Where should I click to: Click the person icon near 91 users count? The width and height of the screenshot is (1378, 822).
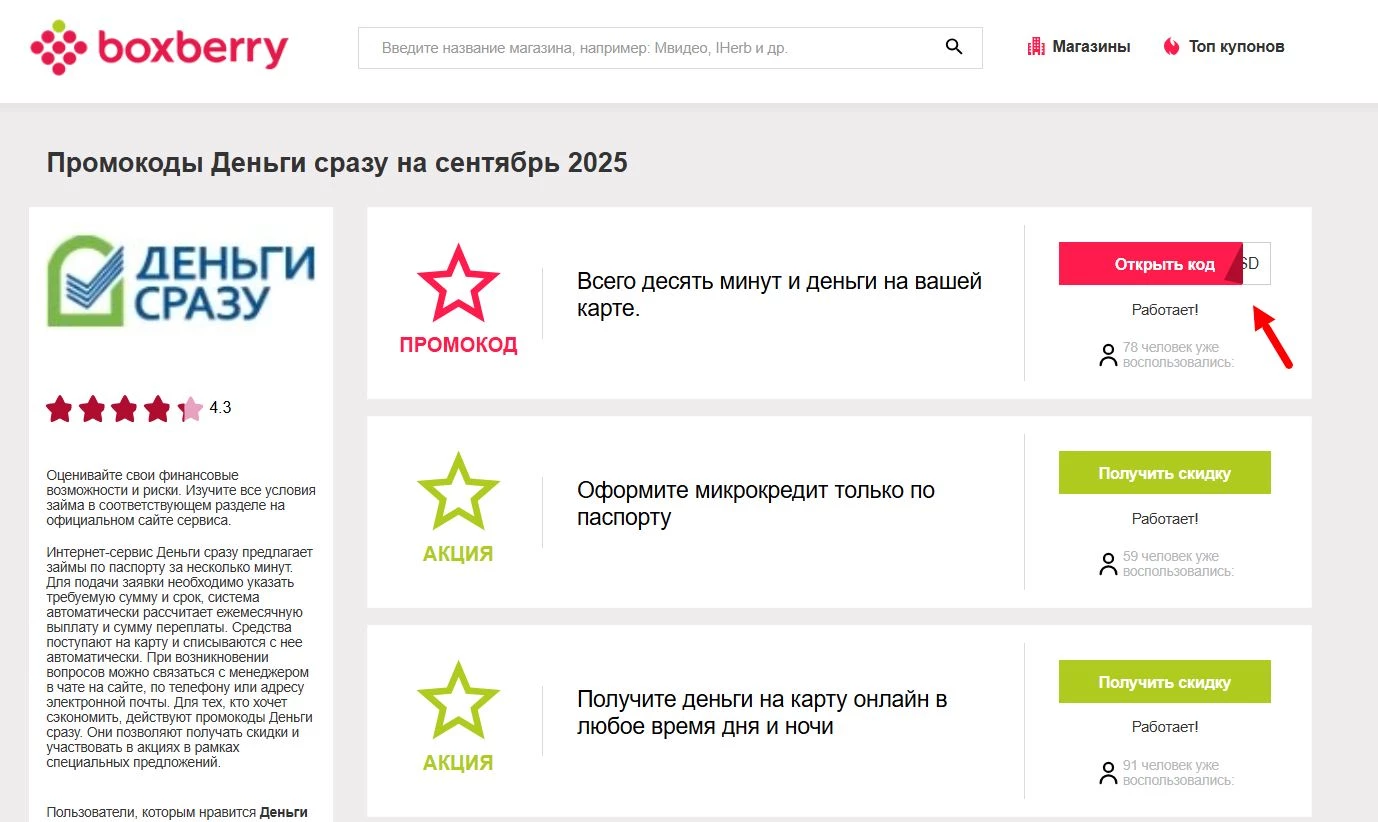pos(1107,771)
